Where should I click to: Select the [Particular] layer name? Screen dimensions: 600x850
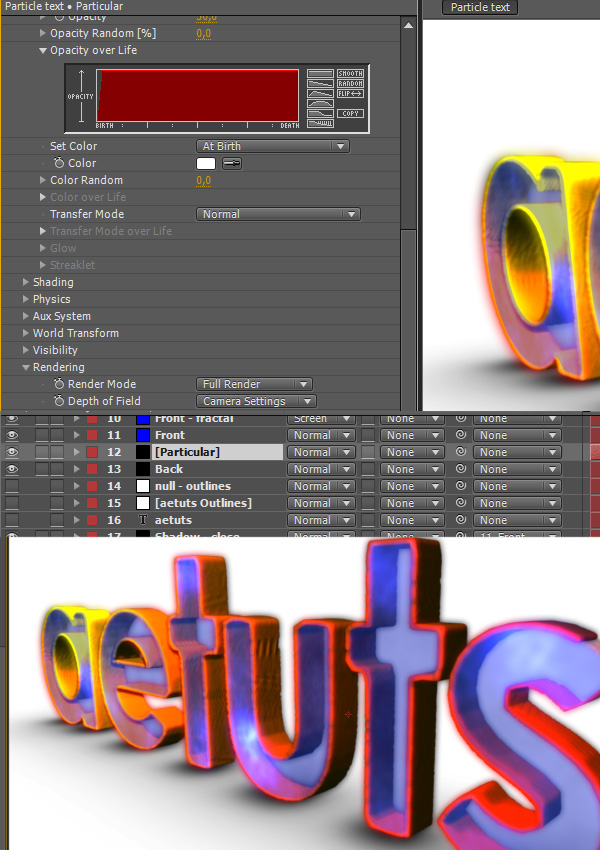[188, 452]
